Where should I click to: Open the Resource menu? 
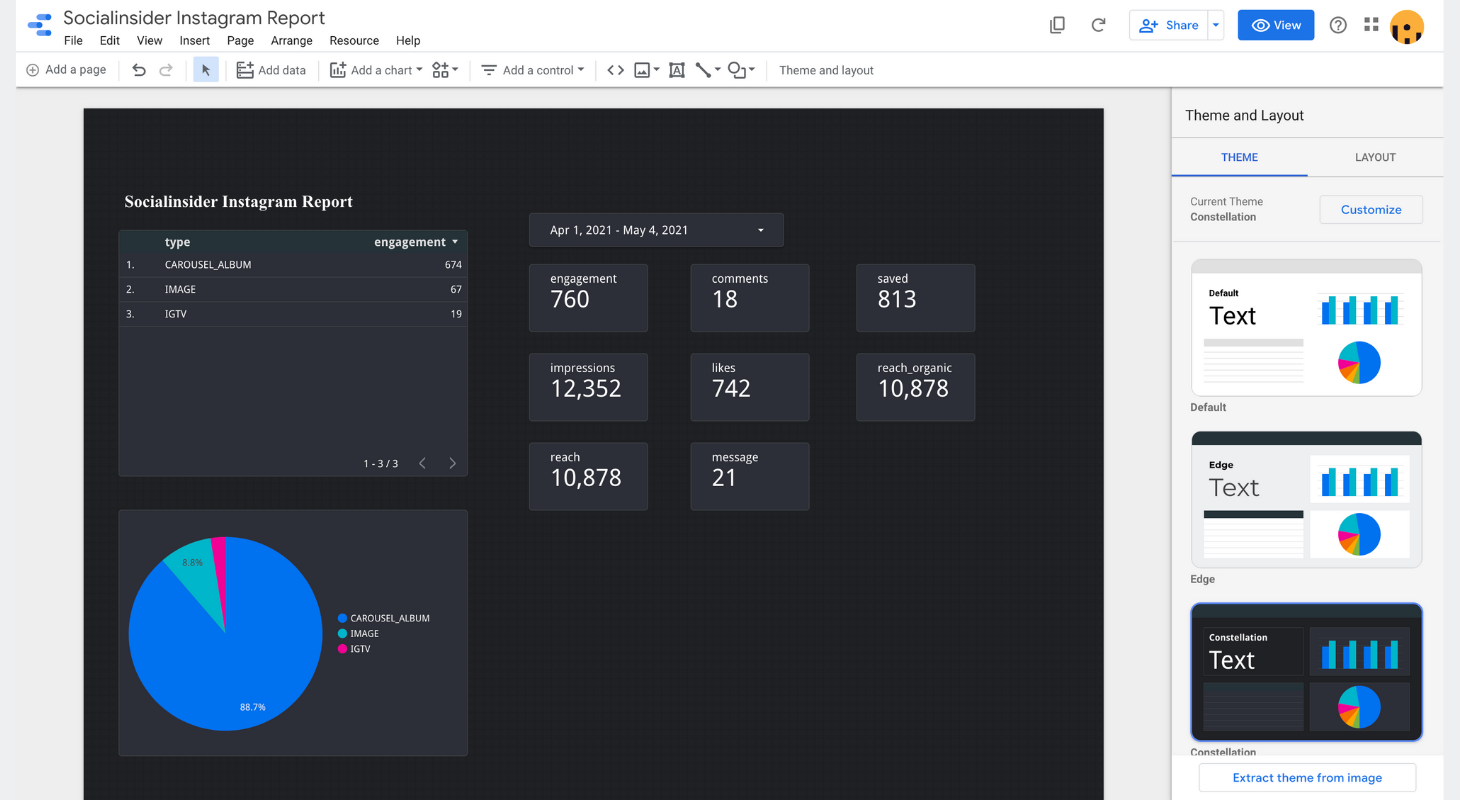[x=354, y=41]
